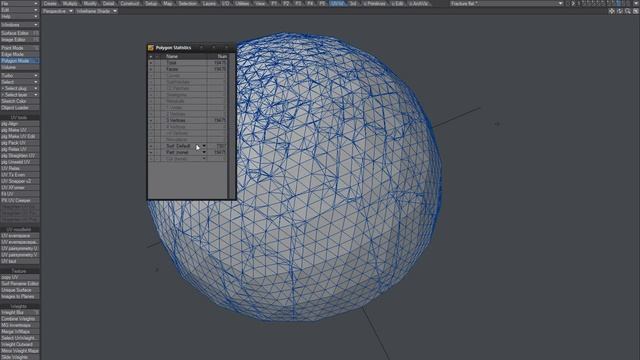Open the Surf Rename Editor
The height and width of the screenshot is (360, 640).
pos(20,284)
